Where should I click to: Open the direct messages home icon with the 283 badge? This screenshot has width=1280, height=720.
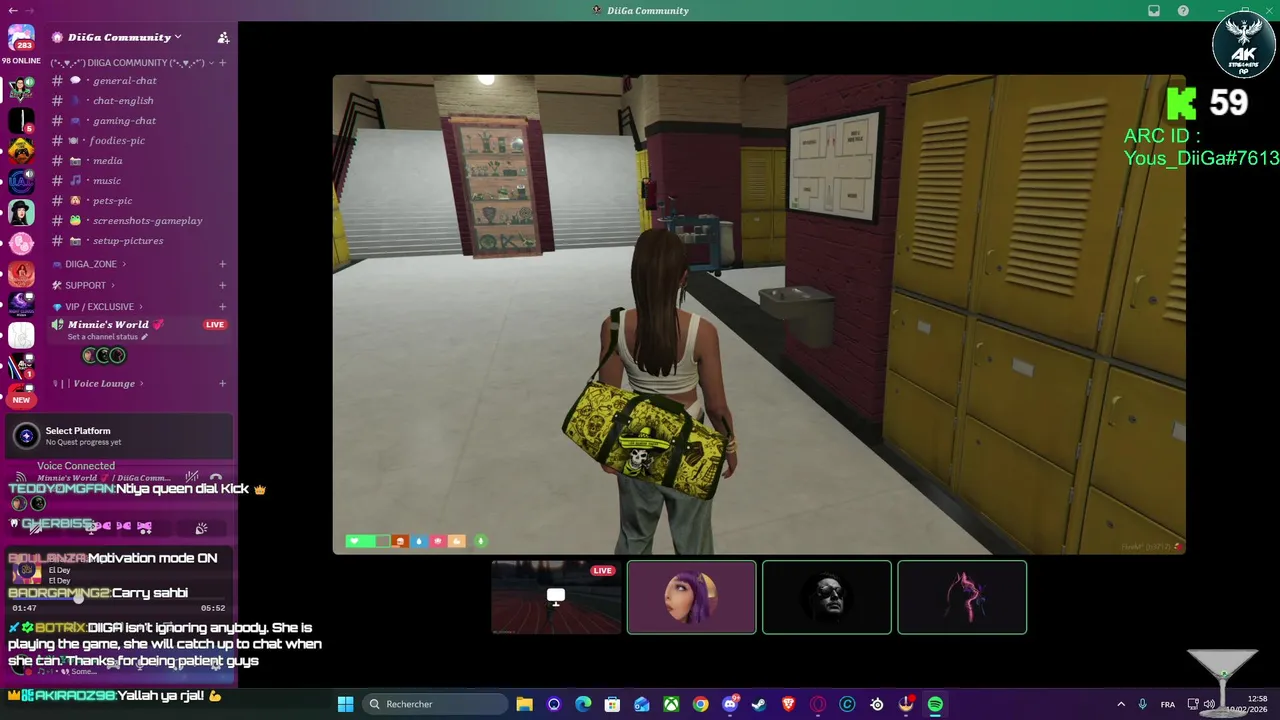coord(21,37)
